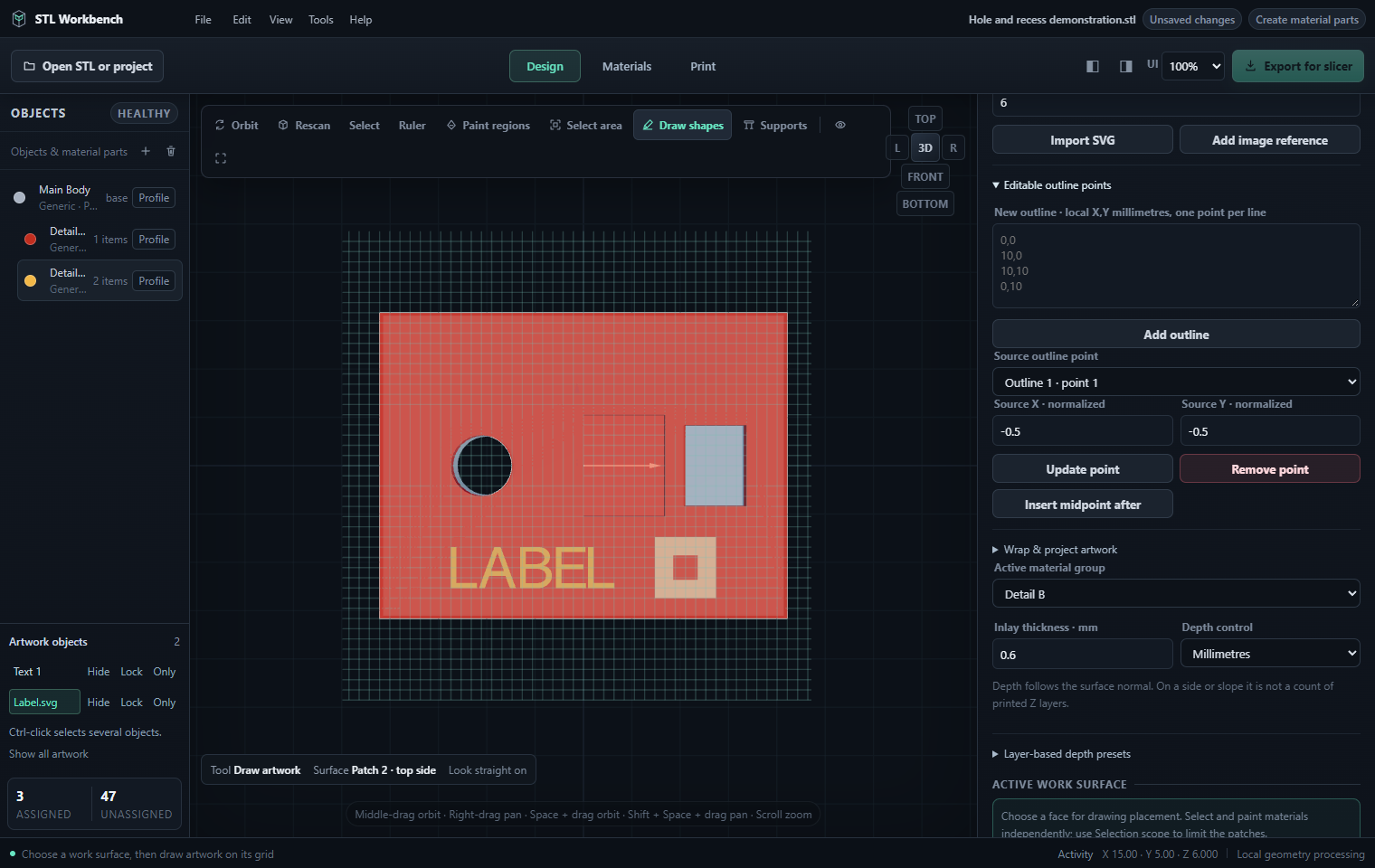Click the Source X normalized field

[x=1083, y=431]
